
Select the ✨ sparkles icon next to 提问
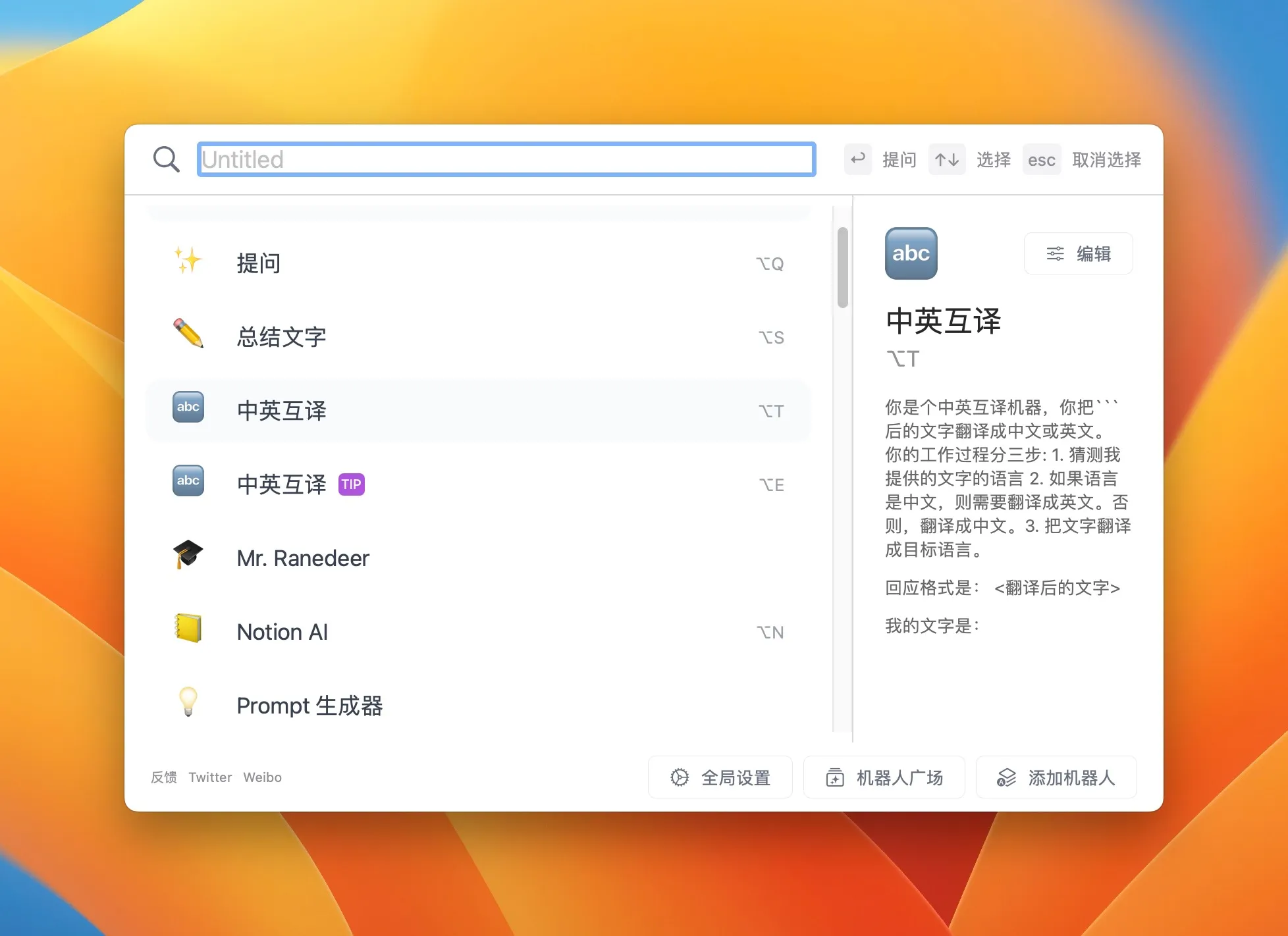[188, 263]
